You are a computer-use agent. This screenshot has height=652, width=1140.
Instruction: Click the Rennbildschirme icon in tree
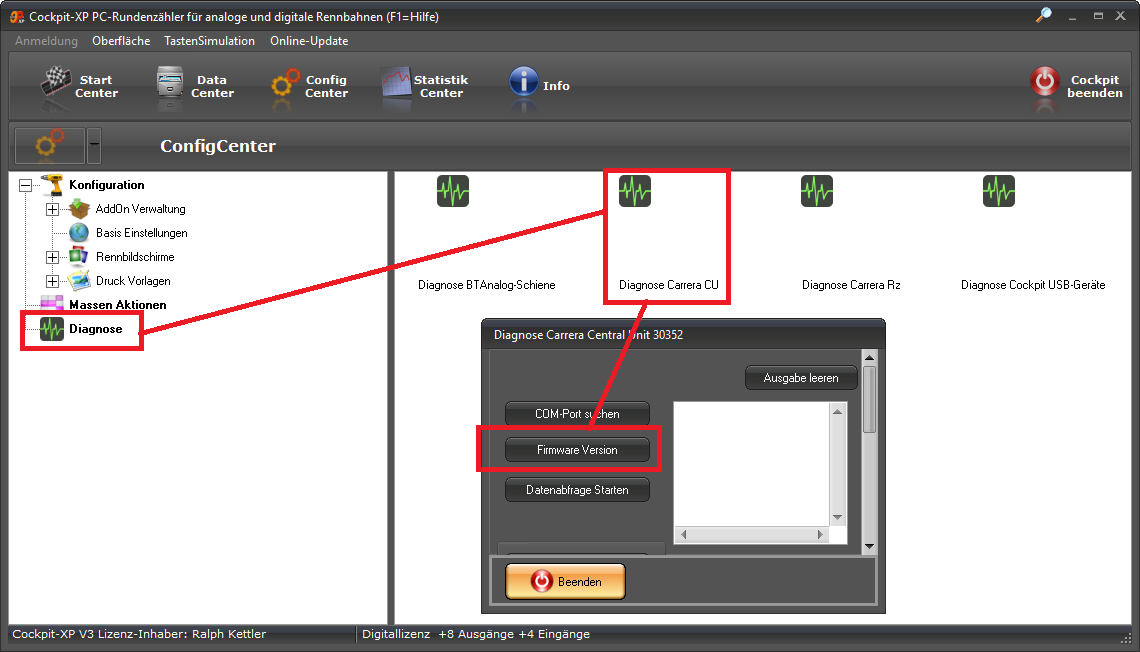pos(78,257)
